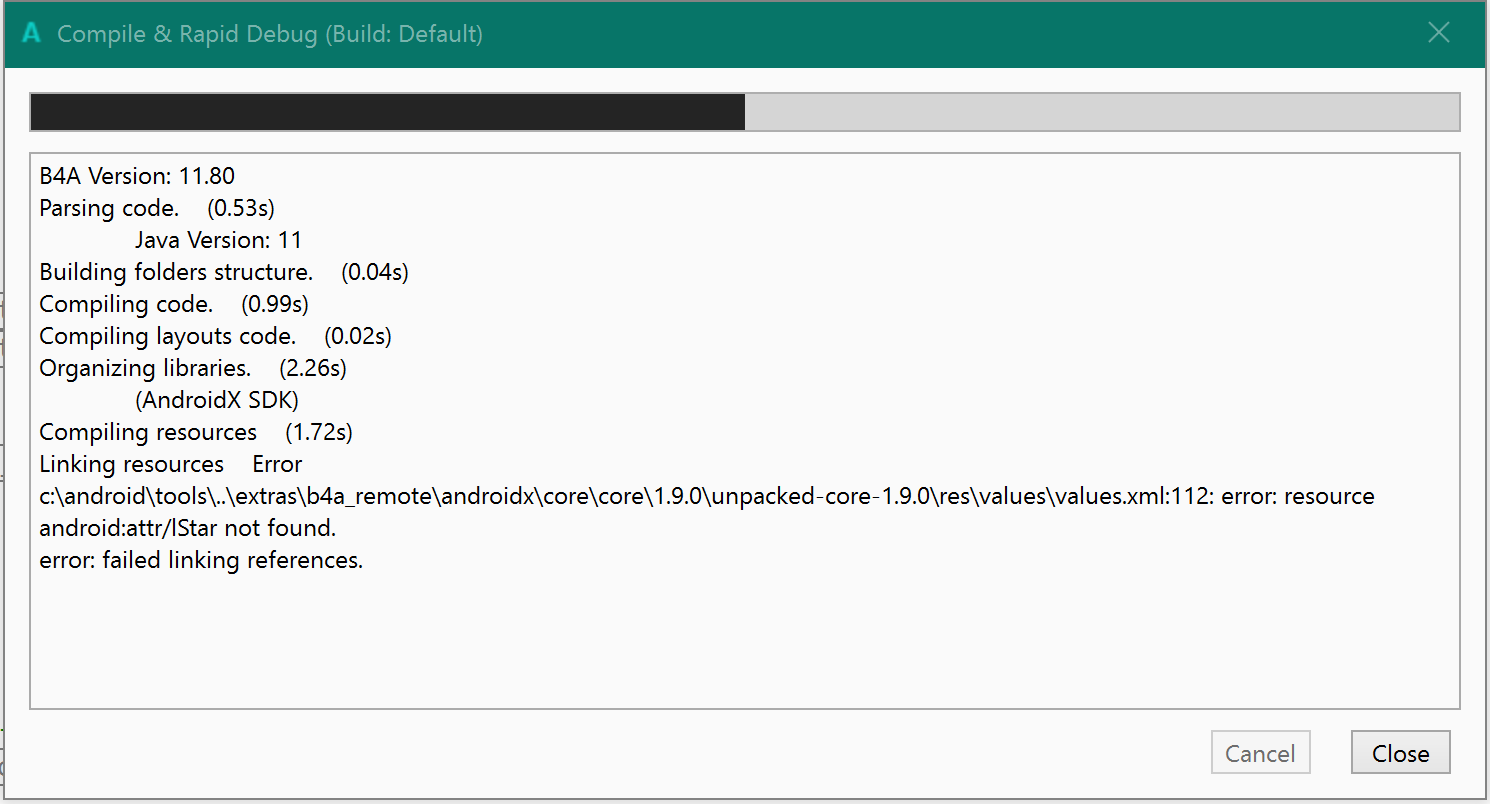Image resolution: width=1490 pixels, height=804 pixels.
Task: Select the '(AndroidX SDK)' line
Action: coord(217,401)
